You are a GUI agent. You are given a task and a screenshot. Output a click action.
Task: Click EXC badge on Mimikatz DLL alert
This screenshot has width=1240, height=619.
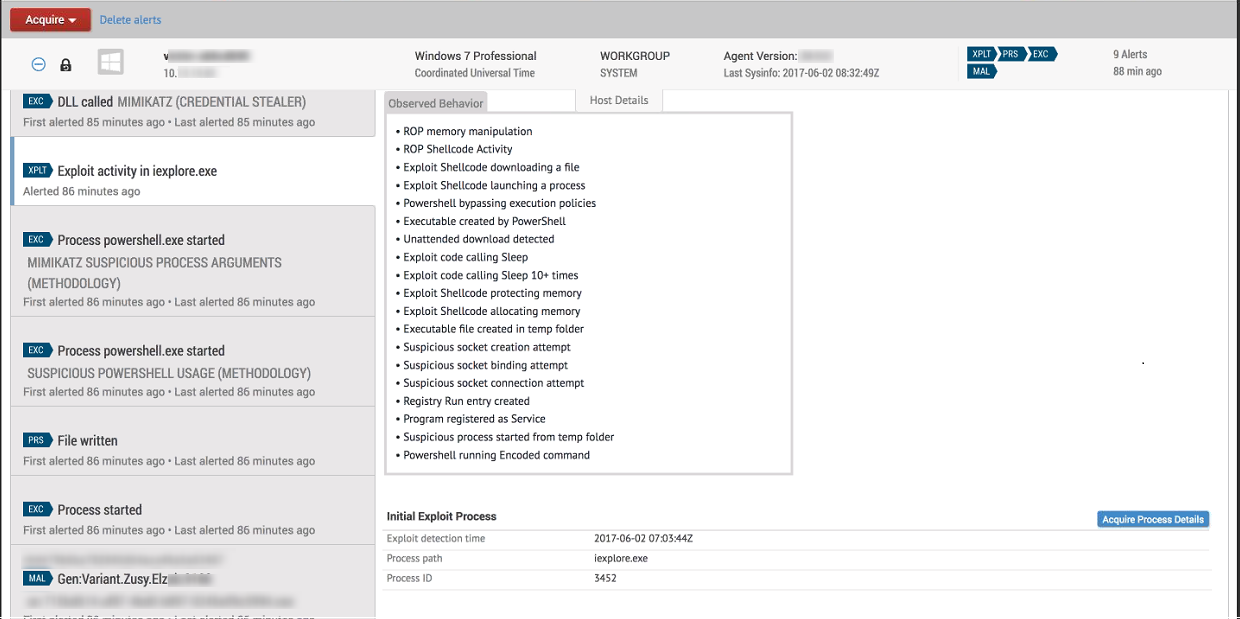click(37, 102)
